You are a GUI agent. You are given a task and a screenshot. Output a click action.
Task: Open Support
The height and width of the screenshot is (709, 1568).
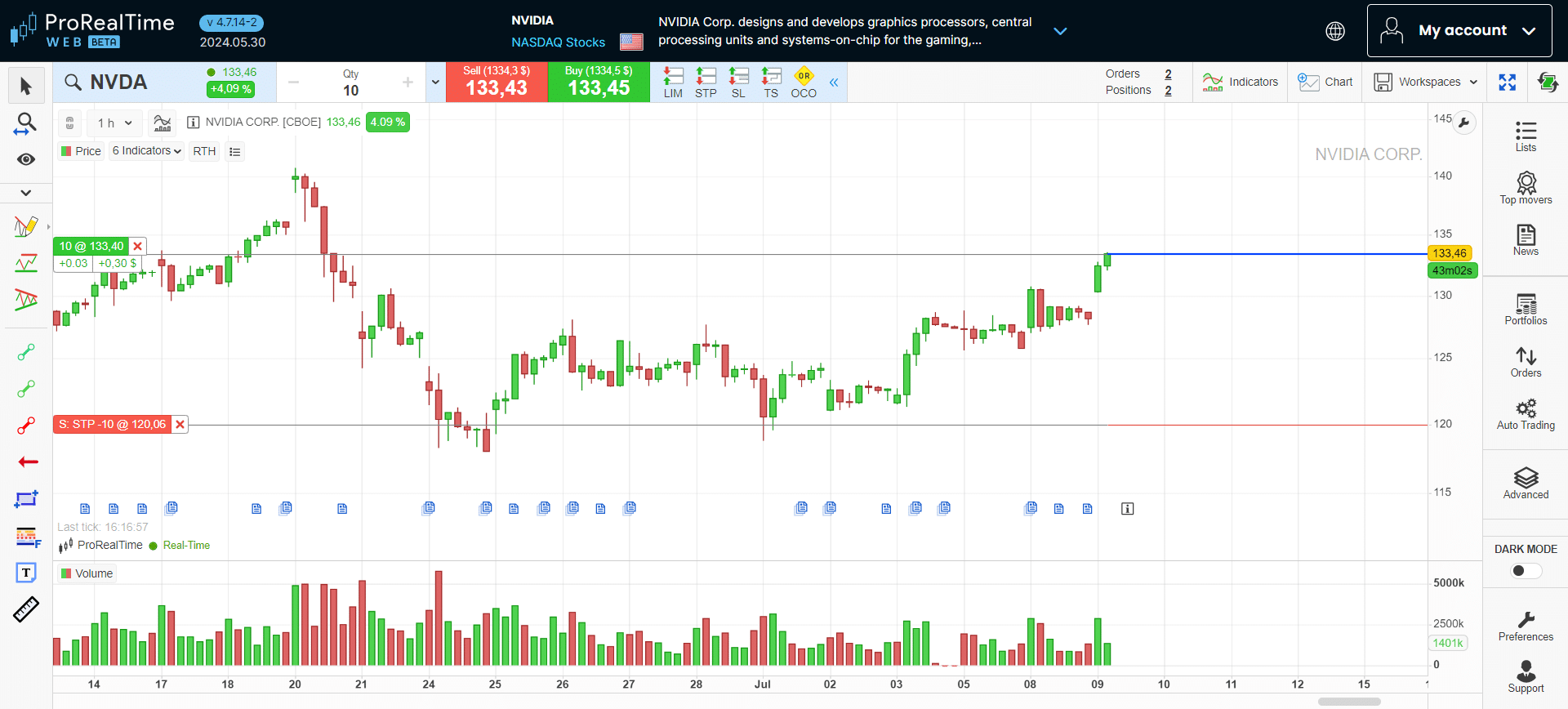[1526, 677]
